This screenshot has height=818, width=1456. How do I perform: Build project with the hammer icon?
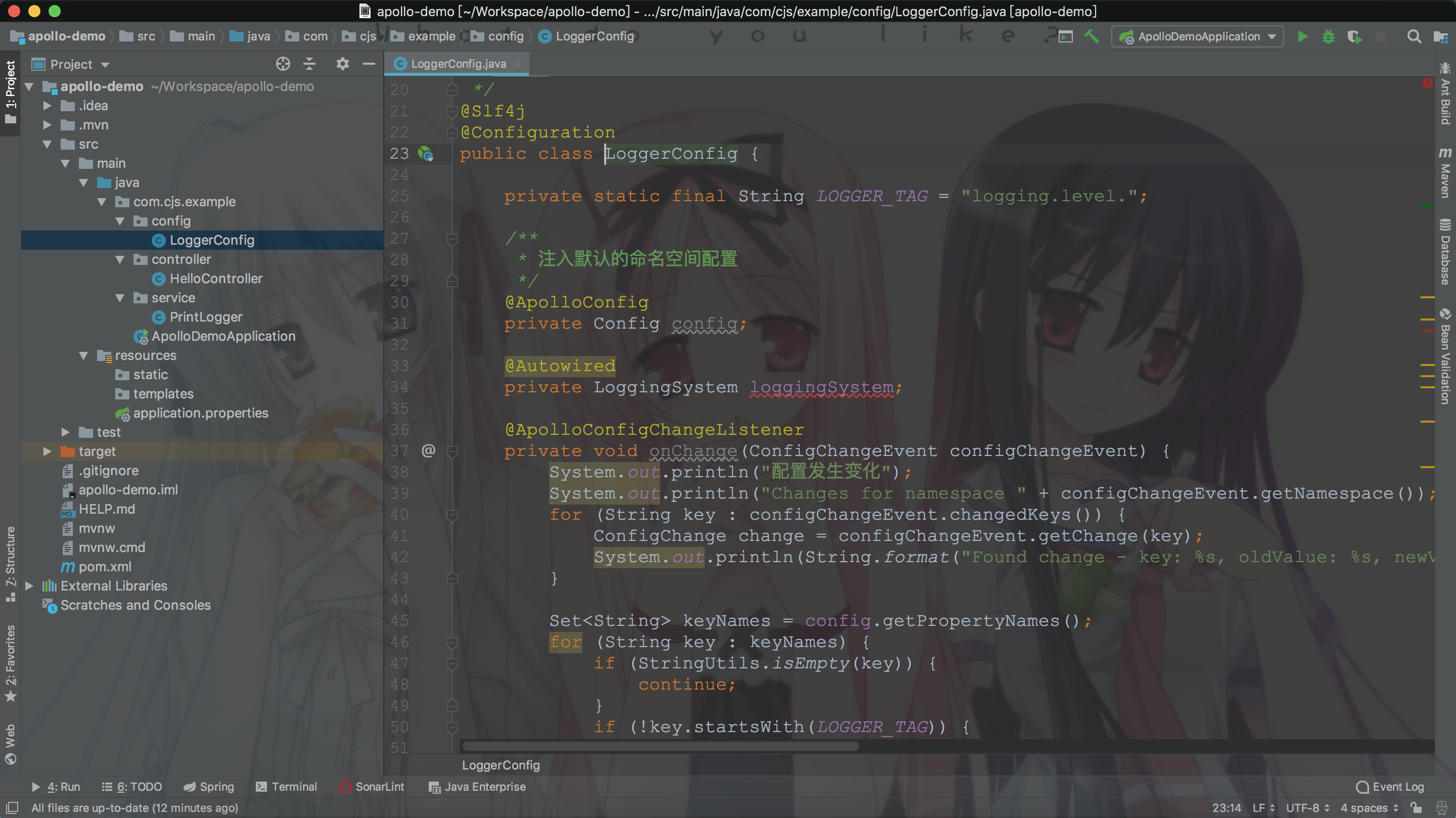pyautogui.click(x=1091, y=37)
